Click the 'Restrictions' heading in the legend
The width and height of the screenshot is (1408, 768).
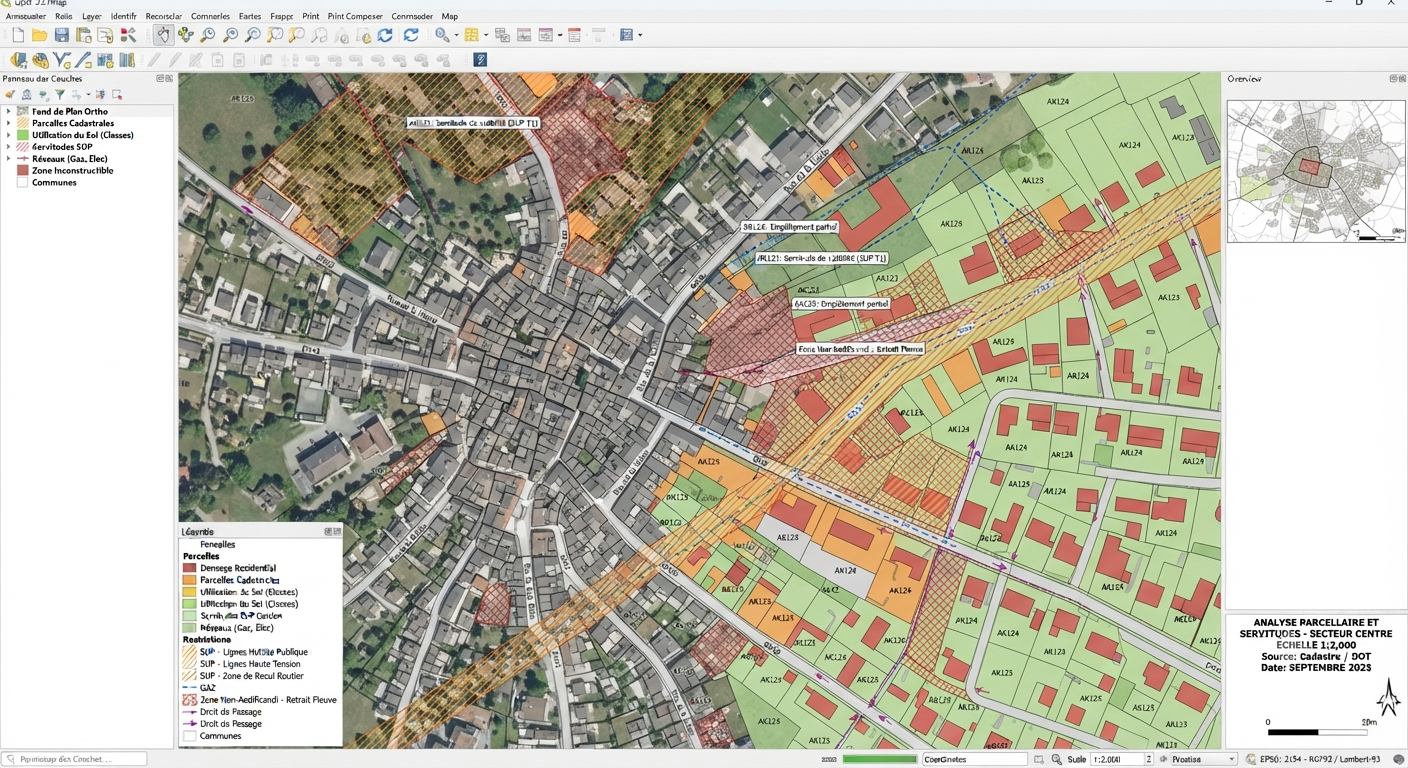click(206, 639)
